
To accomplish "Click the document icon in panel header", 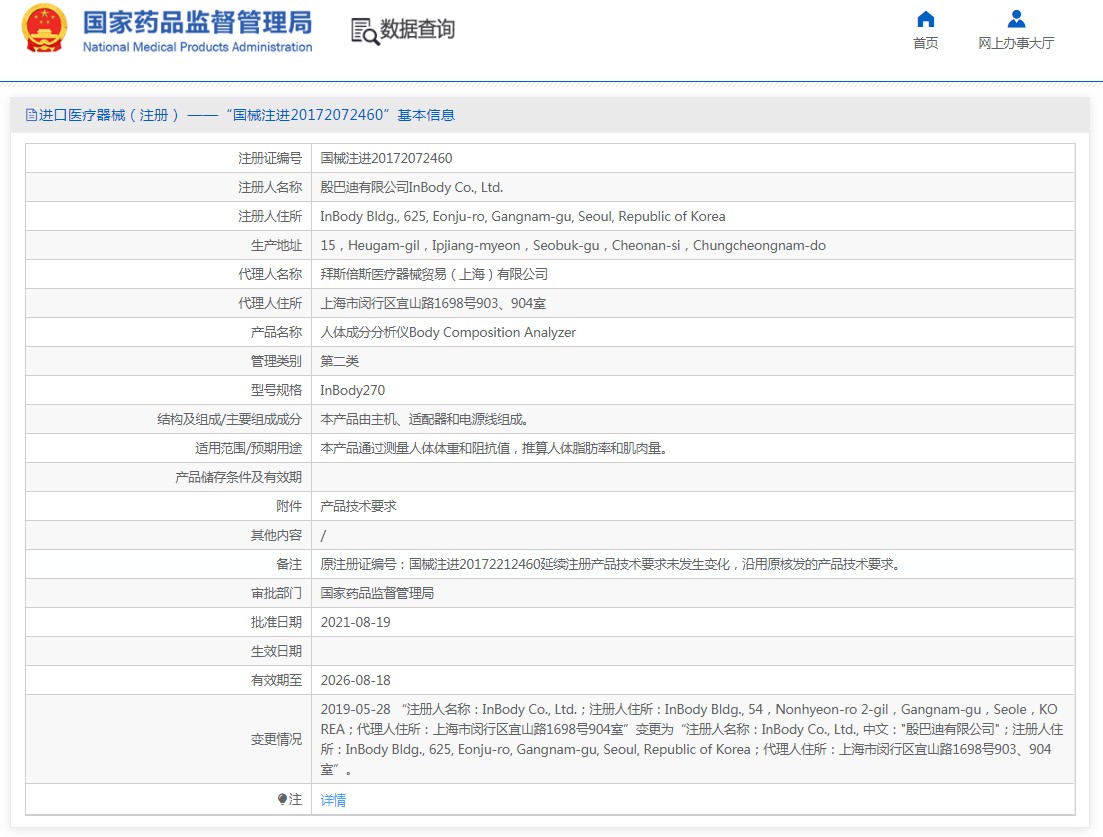I will 31,115.
